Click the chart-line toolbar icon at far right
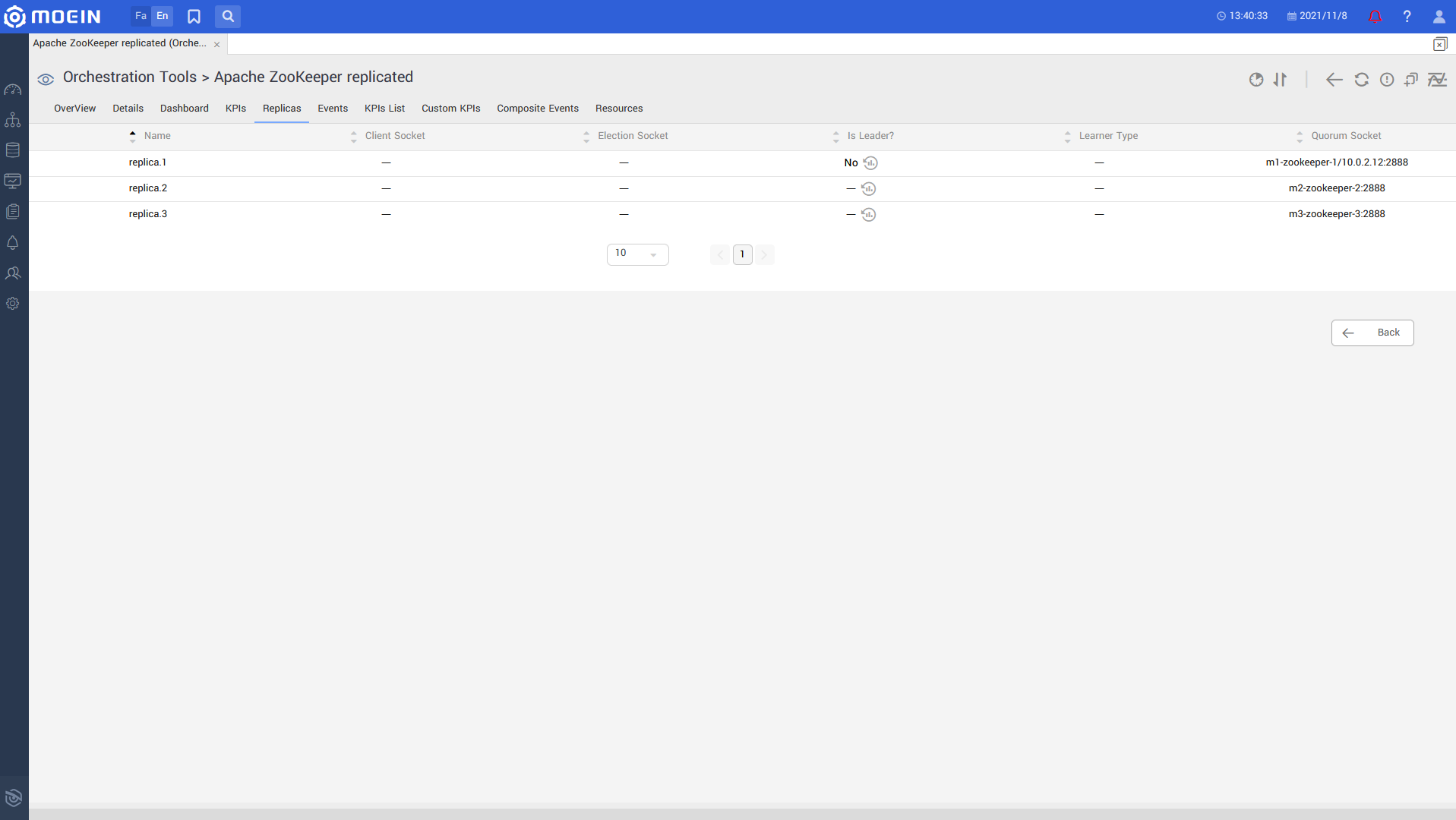Image resolution: width=1456 pixels, height=820 pixels. click(1437, 80)
